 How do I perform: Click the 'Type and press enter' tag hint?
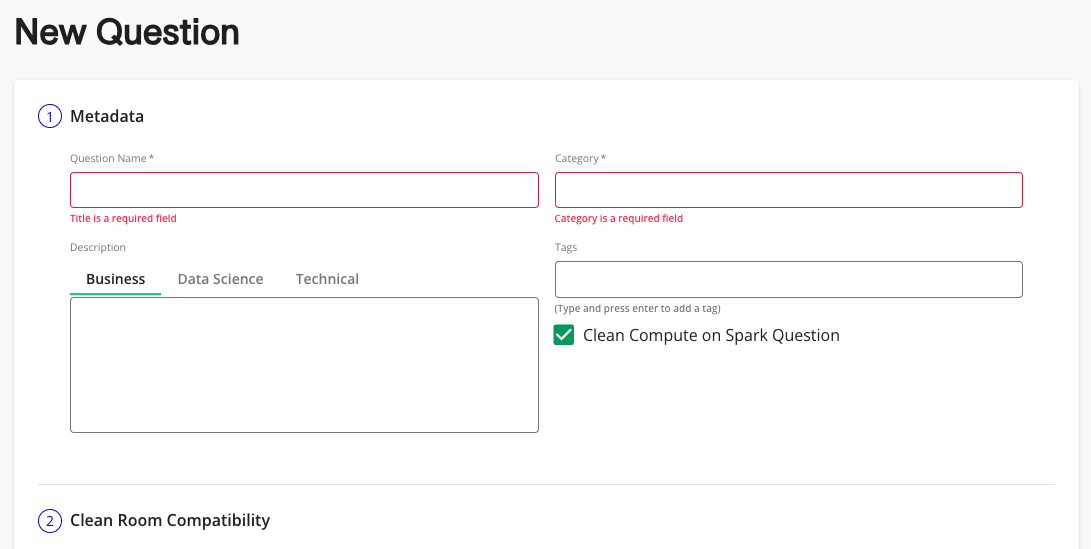pyautogui.click(x=637, y=308)
